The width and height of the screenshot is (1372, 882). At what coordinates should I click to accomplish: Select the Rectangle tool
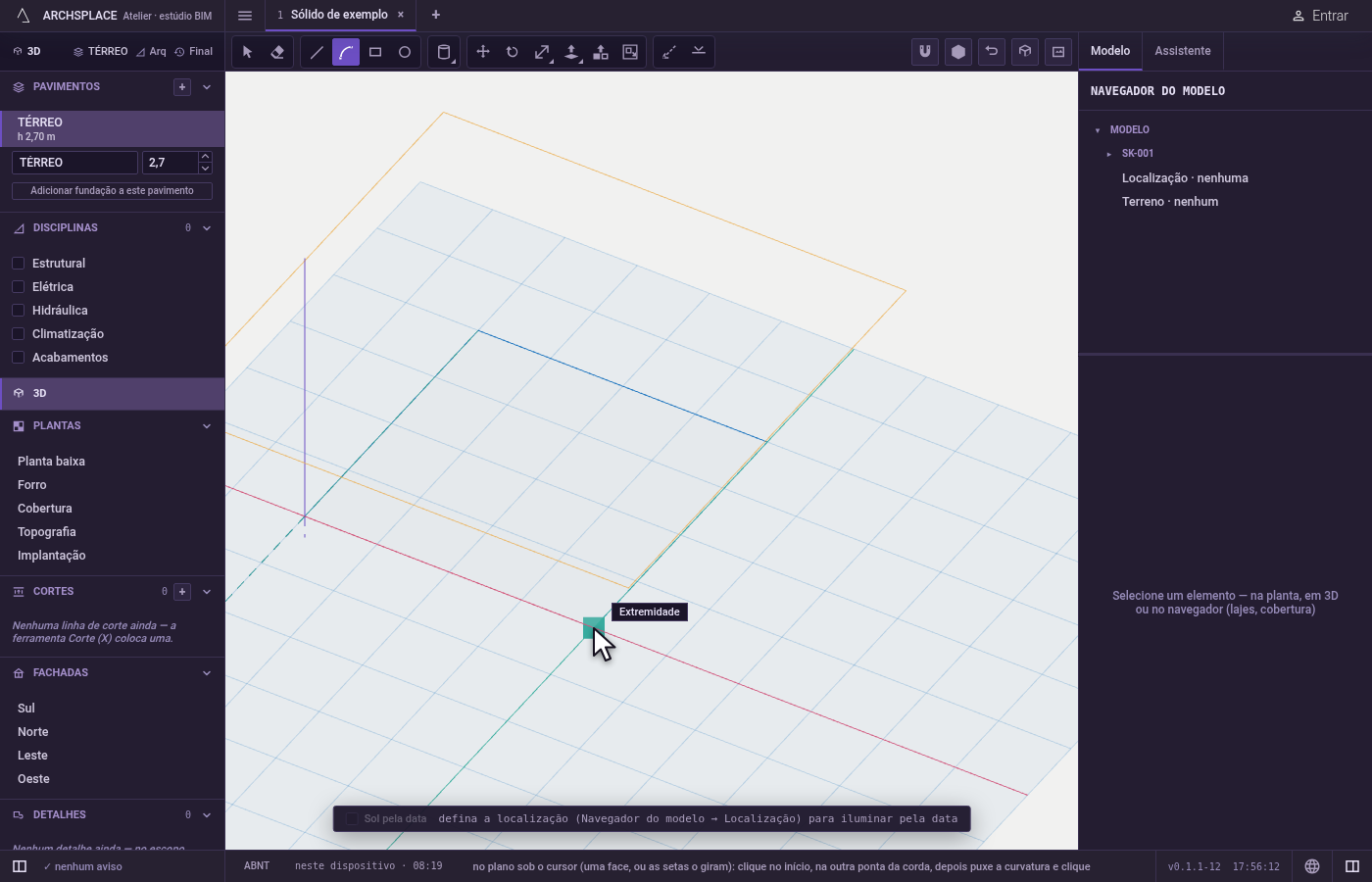point(375,52)
